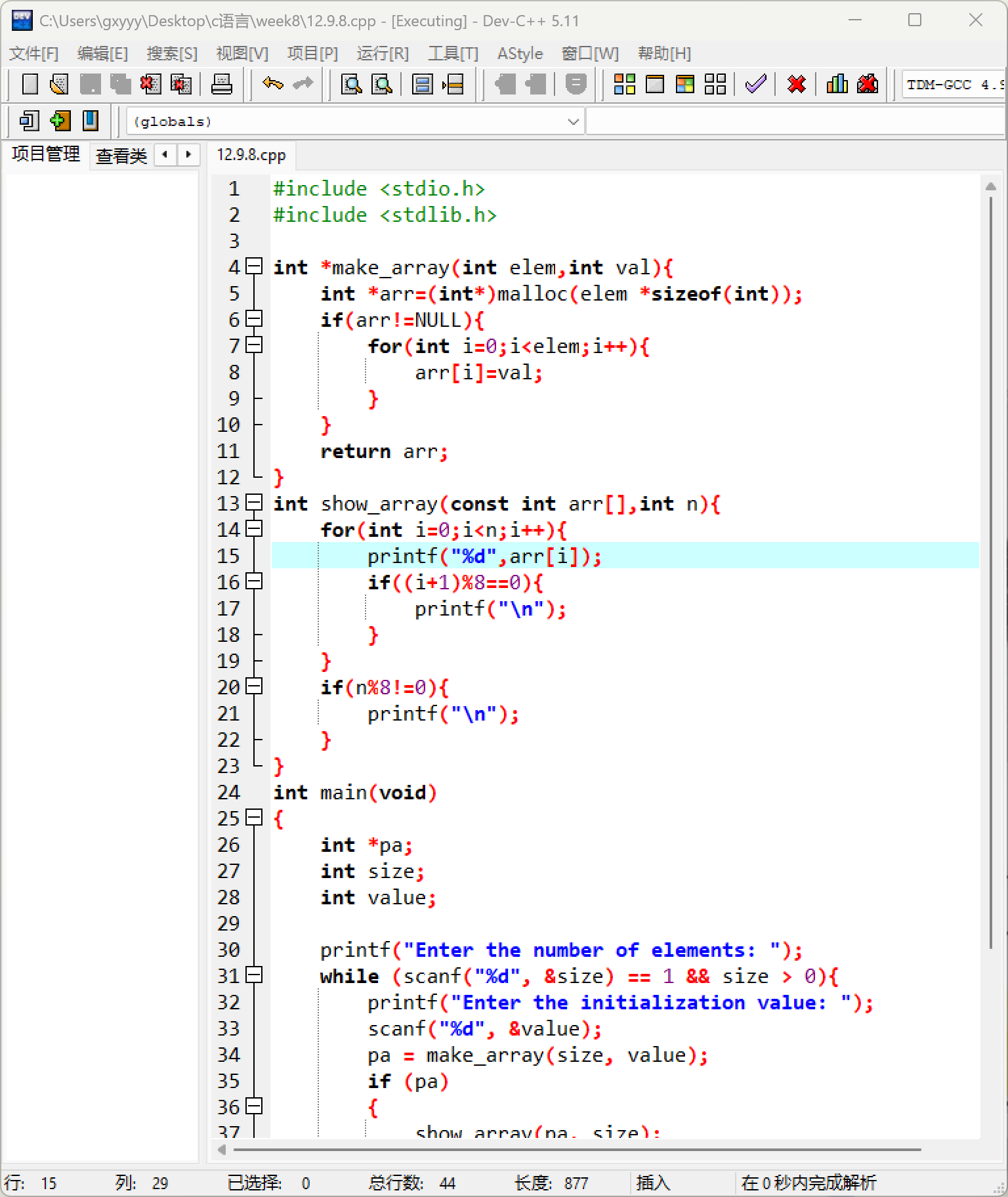Click the horizontal scrollbar left arrow

click(222, 1150)
